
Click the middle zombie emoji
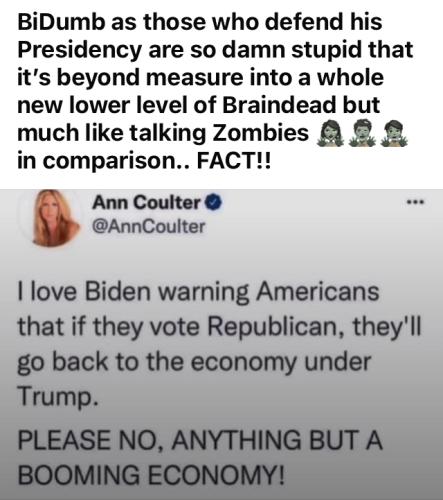(362, 134)
